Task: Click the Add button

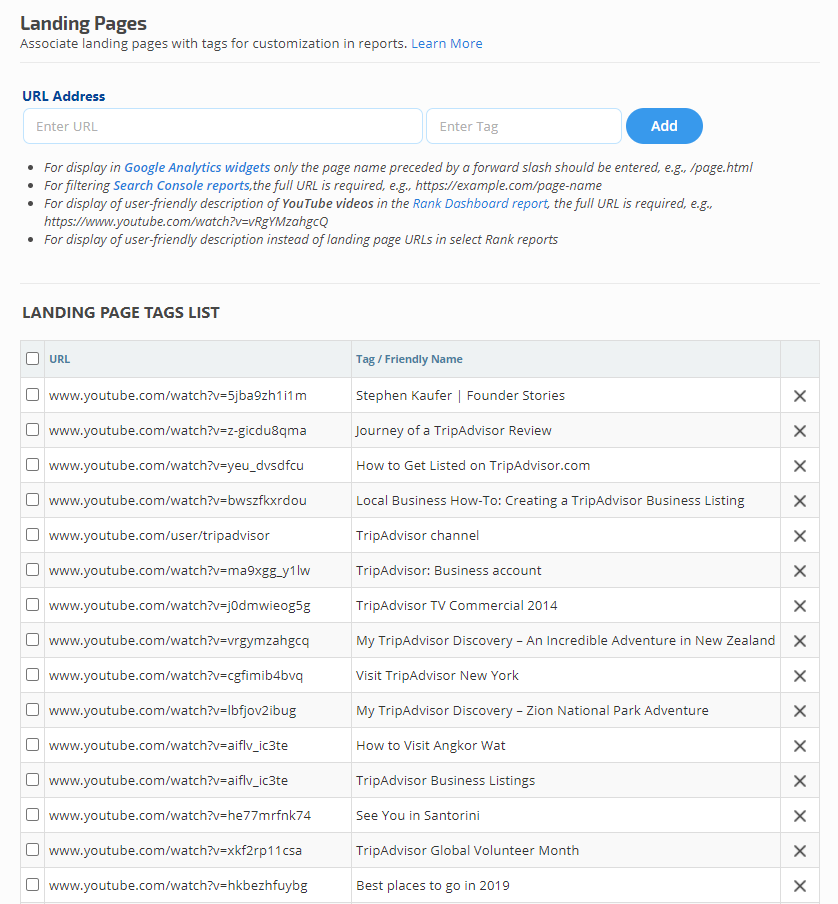Action: coord(664,126)
